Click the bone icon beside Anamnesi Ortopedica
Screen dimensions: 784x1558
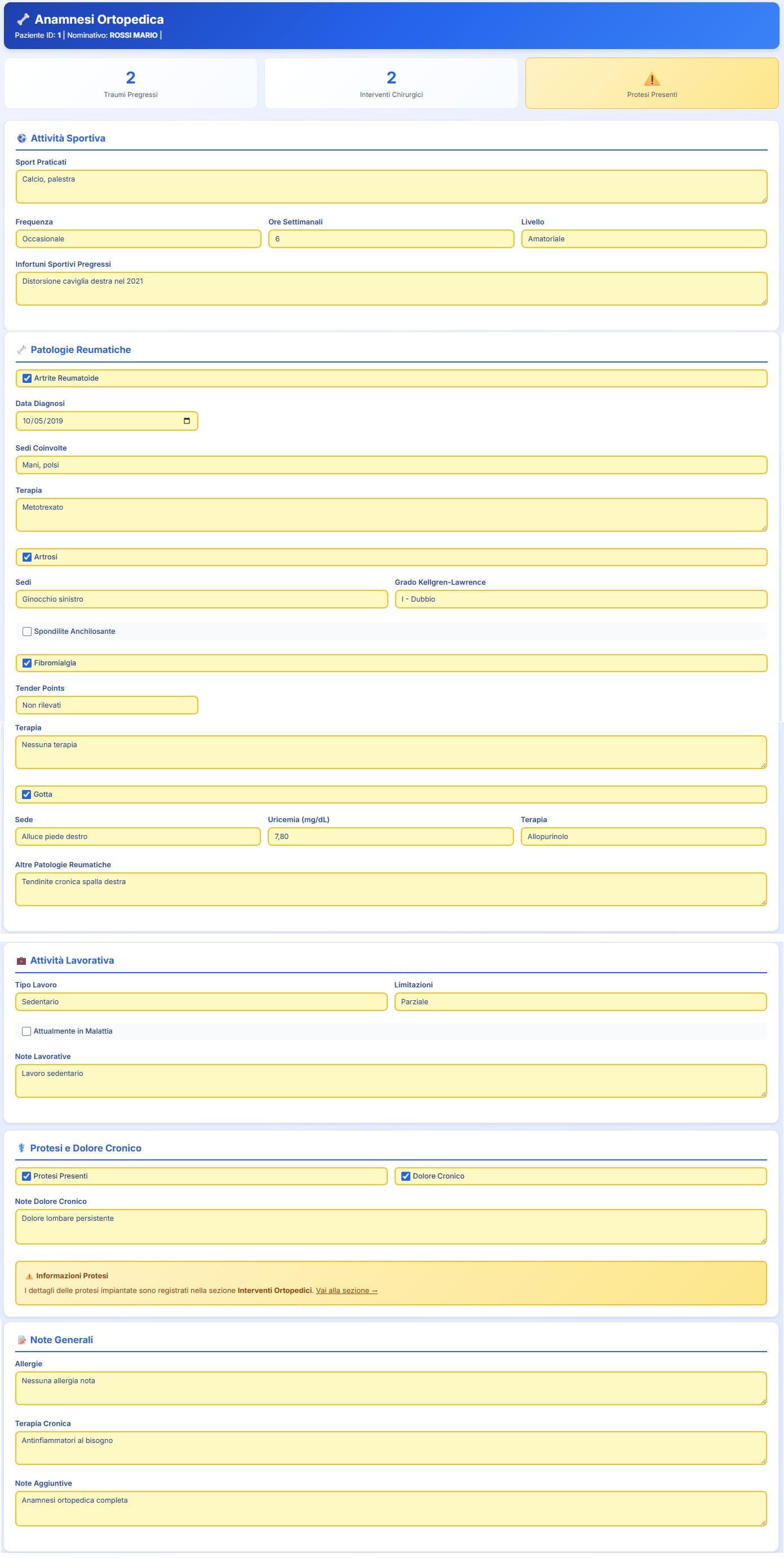click(x=23, y=19)
